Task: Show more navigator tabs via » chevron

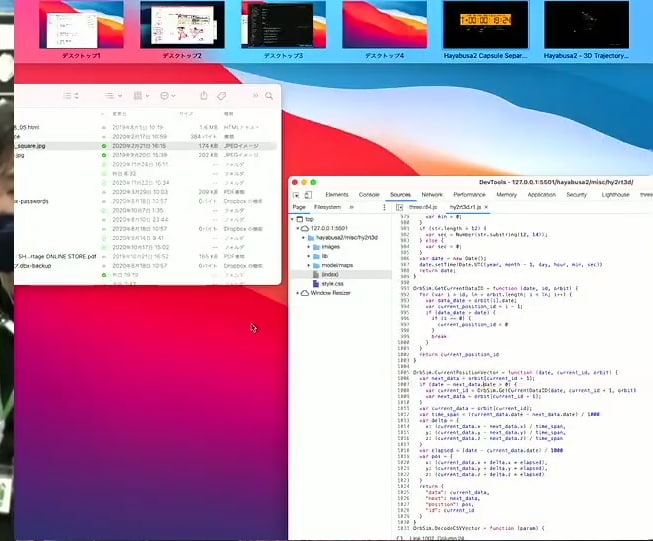Action: 351,207
